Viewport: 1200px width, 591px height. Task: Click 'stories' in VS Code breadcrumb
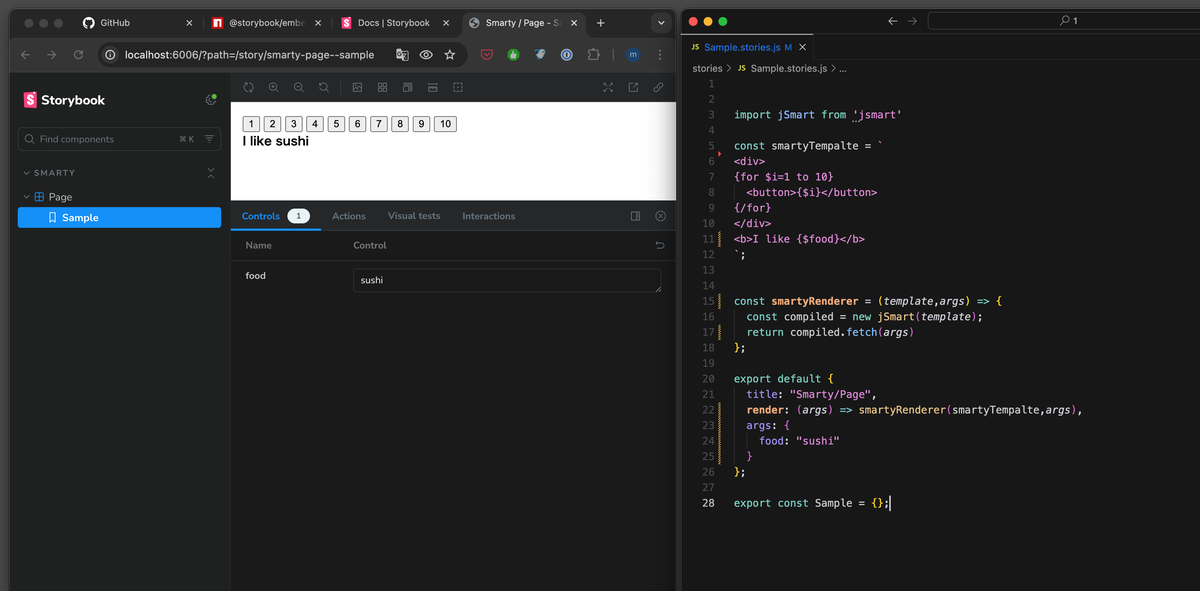pyautogui.click(x=707, y=69)
